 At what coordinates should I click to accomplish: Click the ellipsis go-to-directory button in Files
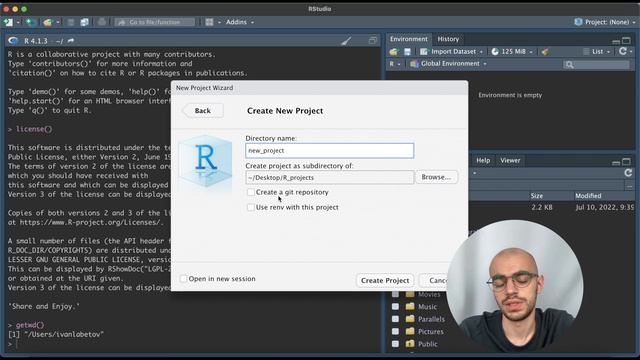pyautogui.click(x=629, y=185)
